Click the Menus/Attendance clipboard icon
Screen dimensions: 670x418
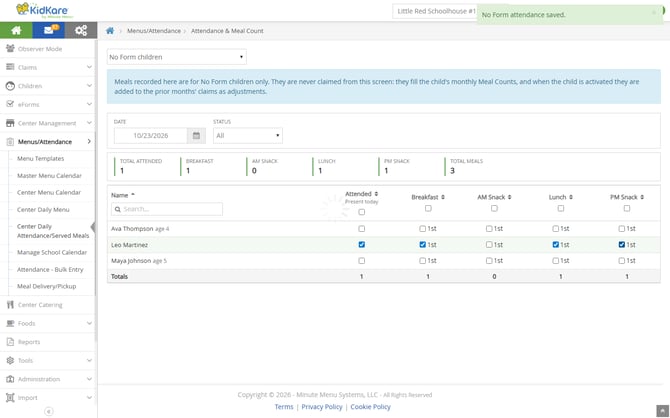[10, 142]
